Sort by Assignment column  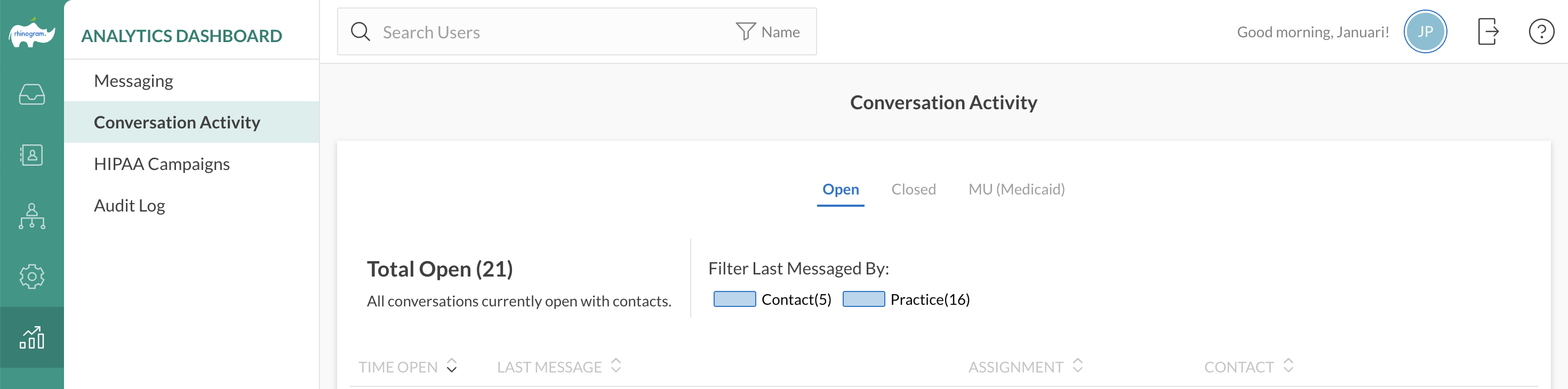pos(1077,366)
